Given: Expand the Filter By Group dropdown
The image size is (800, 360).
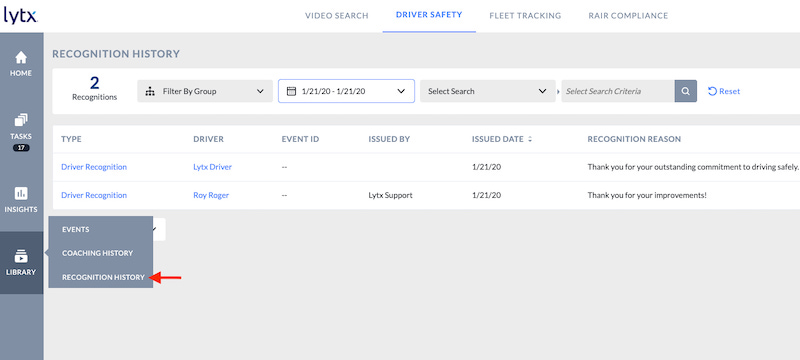Looking at the screenshot, I should click(x=205, y=91).
